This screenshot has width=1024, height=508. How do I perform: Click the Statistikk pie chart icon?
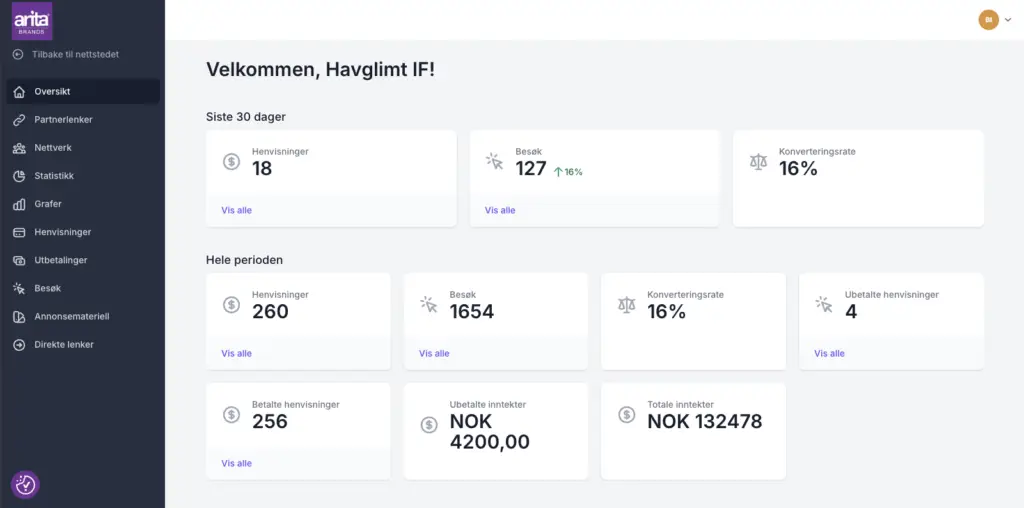[19, 176]
